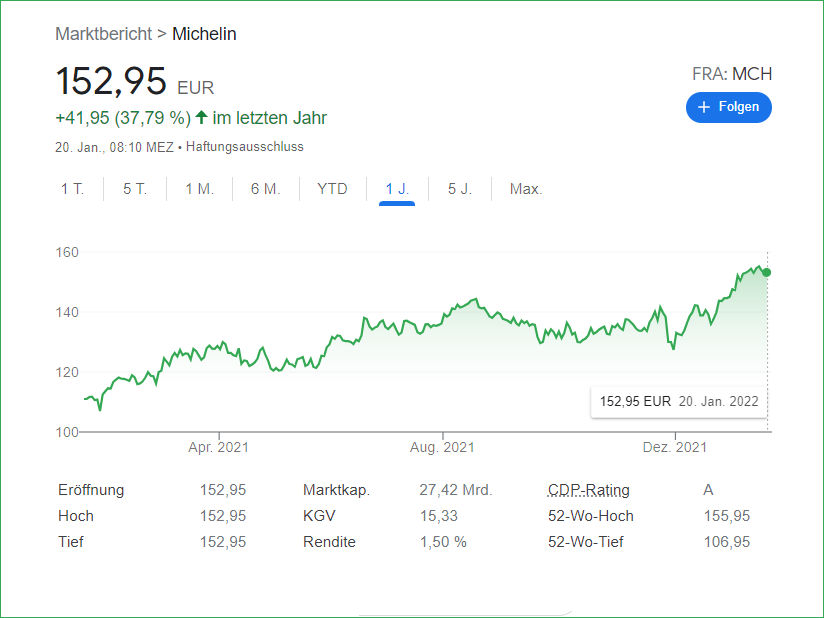Click the KGV value 15,33

pyautogui.click(x=439, y=516)
